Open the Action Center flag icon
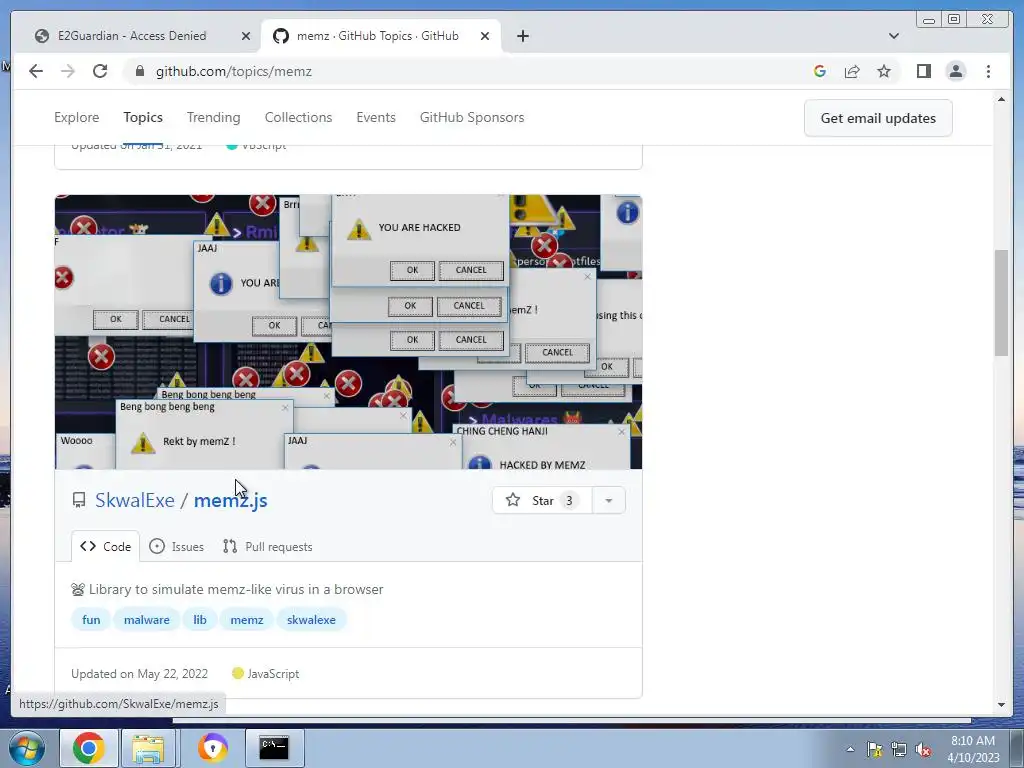 click(x=874, y=749)
